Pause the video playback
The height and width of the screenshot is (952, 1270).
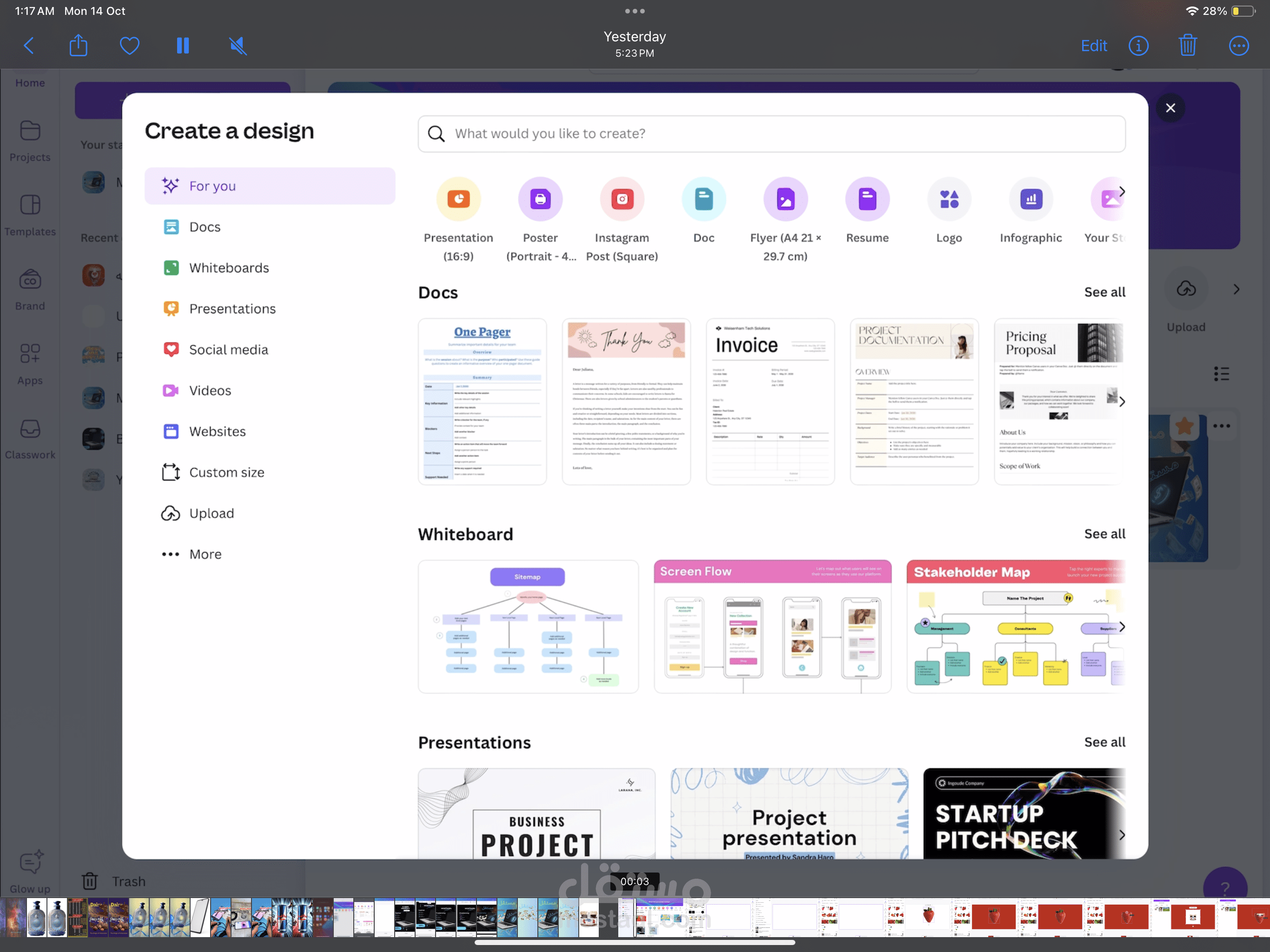coord(183,46)
